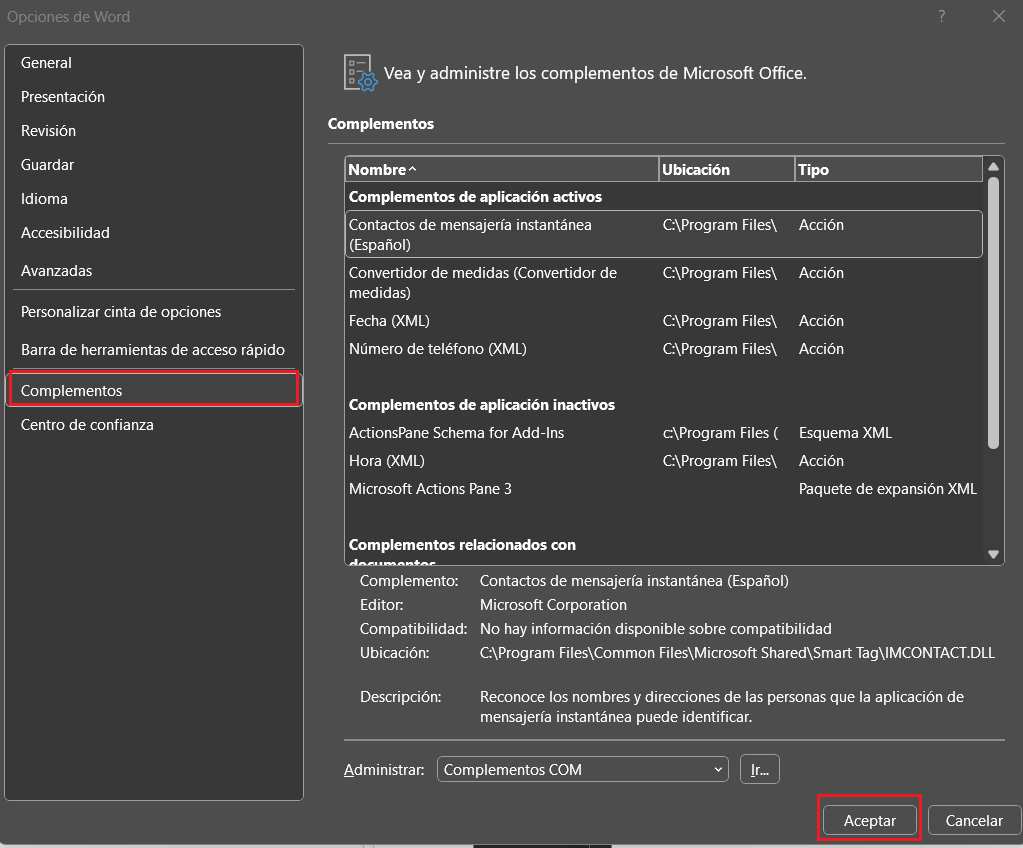
Task: Select Barra de herramientas de acceso rápido
Action: pos(153,350)
